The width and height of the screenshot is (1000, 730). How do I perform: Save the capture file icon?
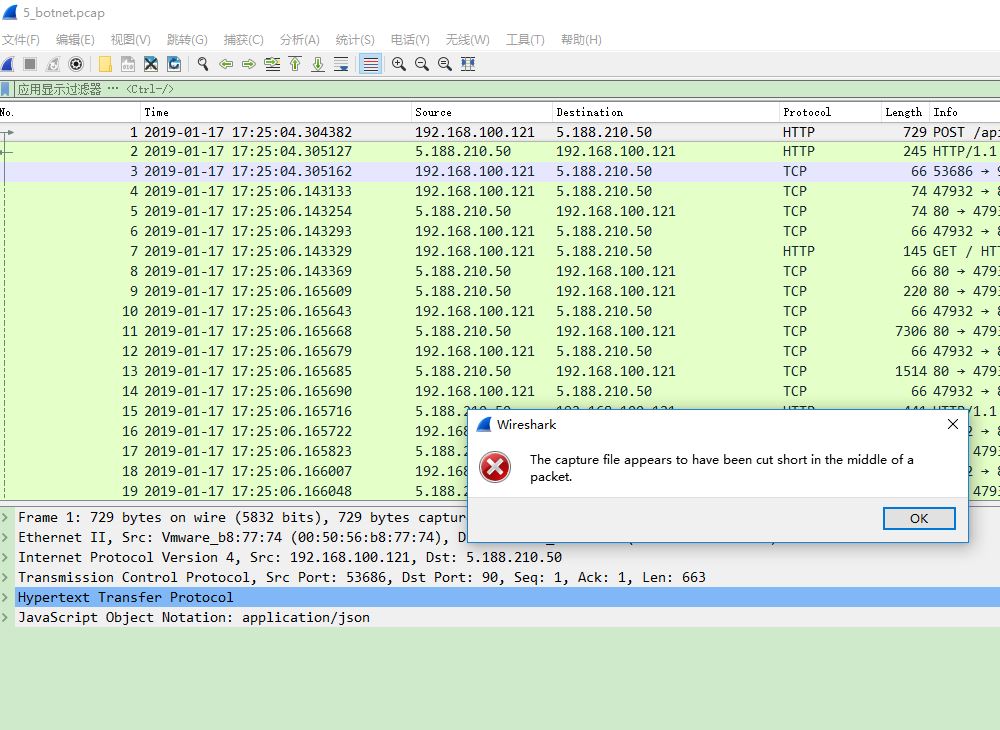tap(128, 64)
